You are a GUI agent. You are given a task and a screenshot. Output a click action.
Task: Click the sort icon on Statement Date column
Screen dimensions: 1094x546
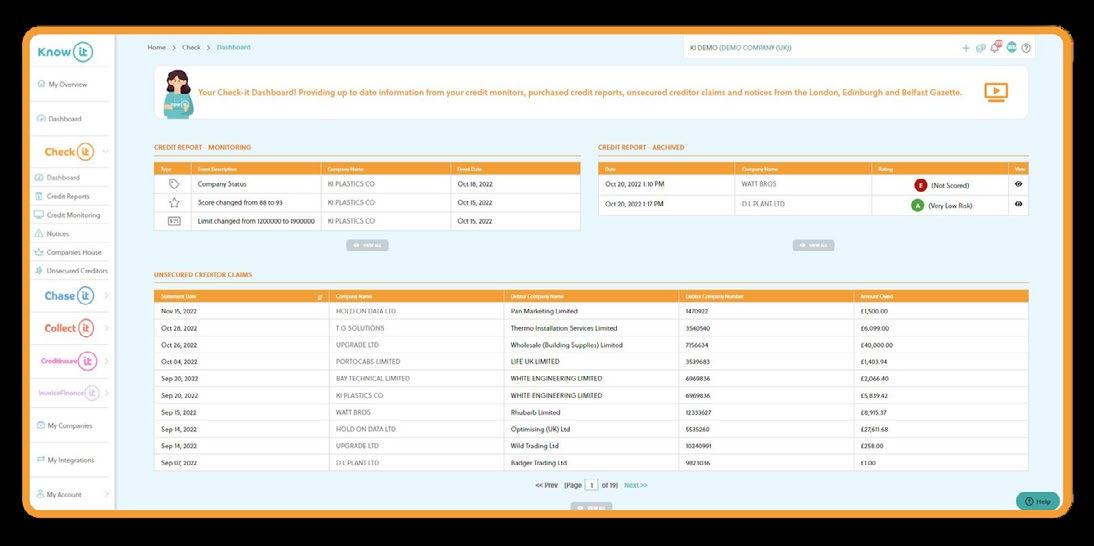[x=320, y=297]
